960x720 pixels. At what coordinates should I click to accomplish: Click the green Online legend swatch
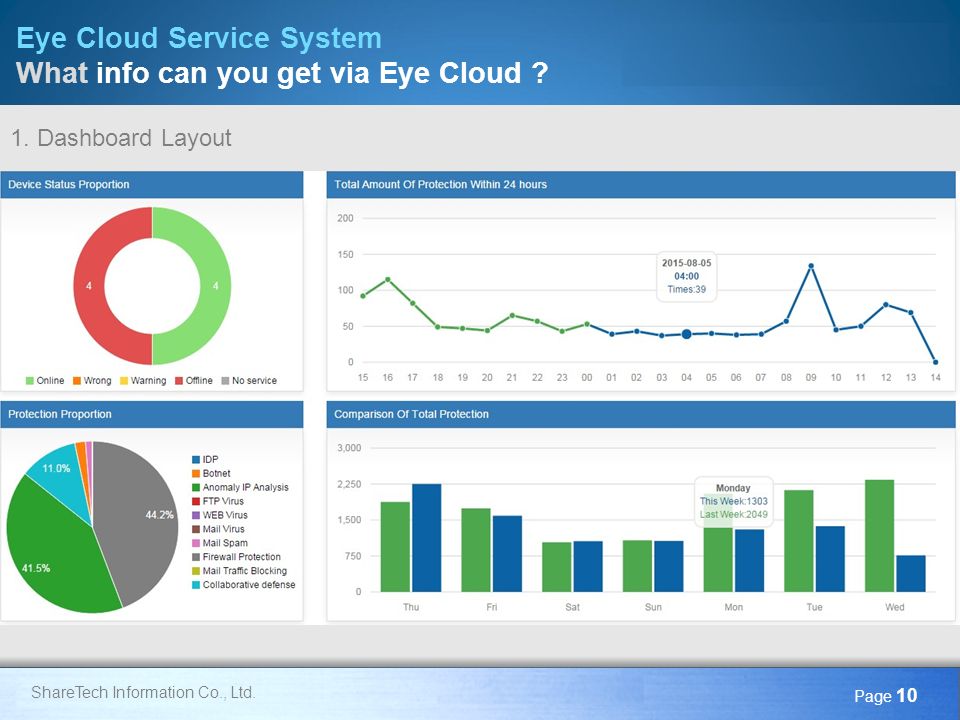click(29, 381)
